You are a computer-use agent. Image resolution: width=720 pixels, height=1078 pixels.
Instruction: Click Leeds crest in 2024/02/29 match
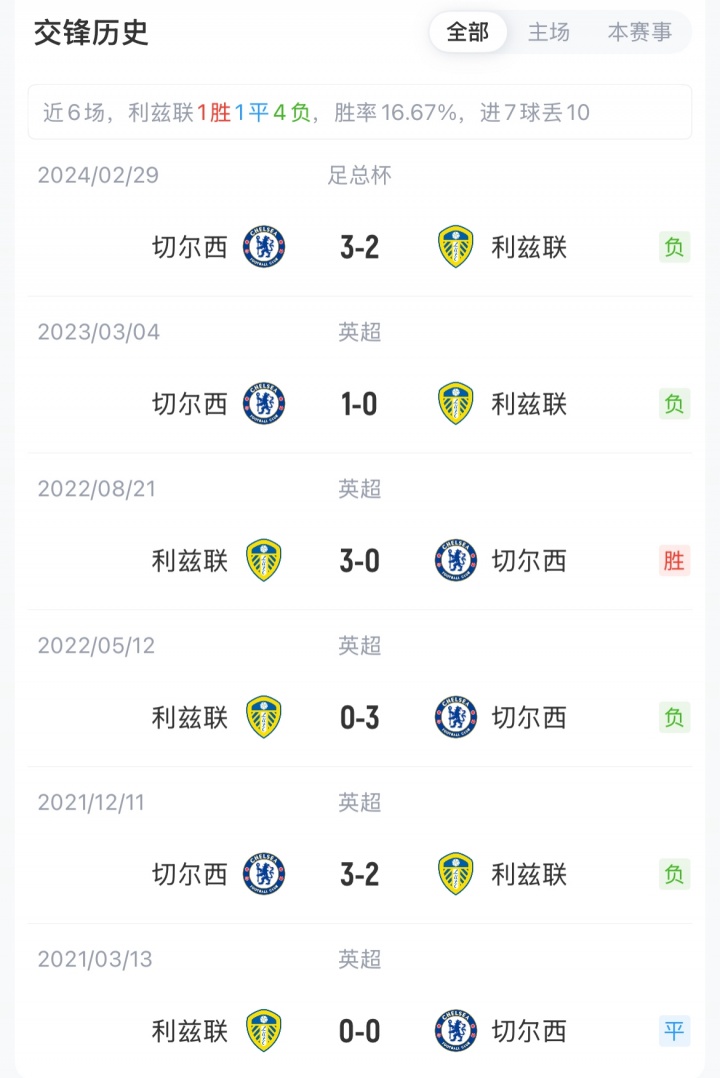point(456,247)
